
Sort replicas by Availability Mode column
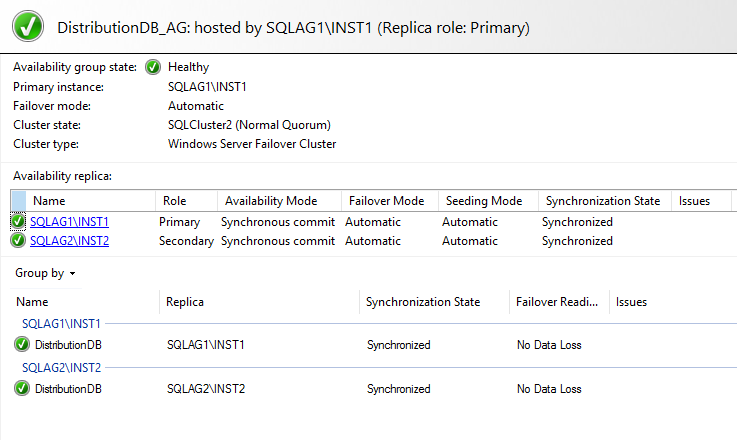(271, 201)
